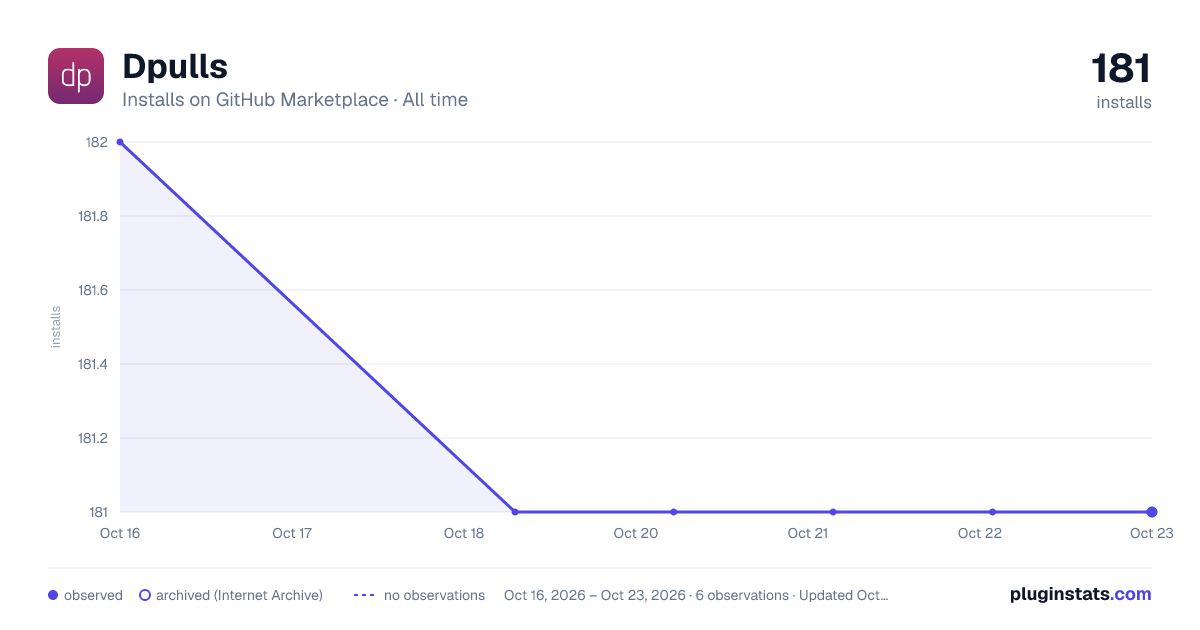
Task: Select the data point near Oct 21
Action: point(833,512)
